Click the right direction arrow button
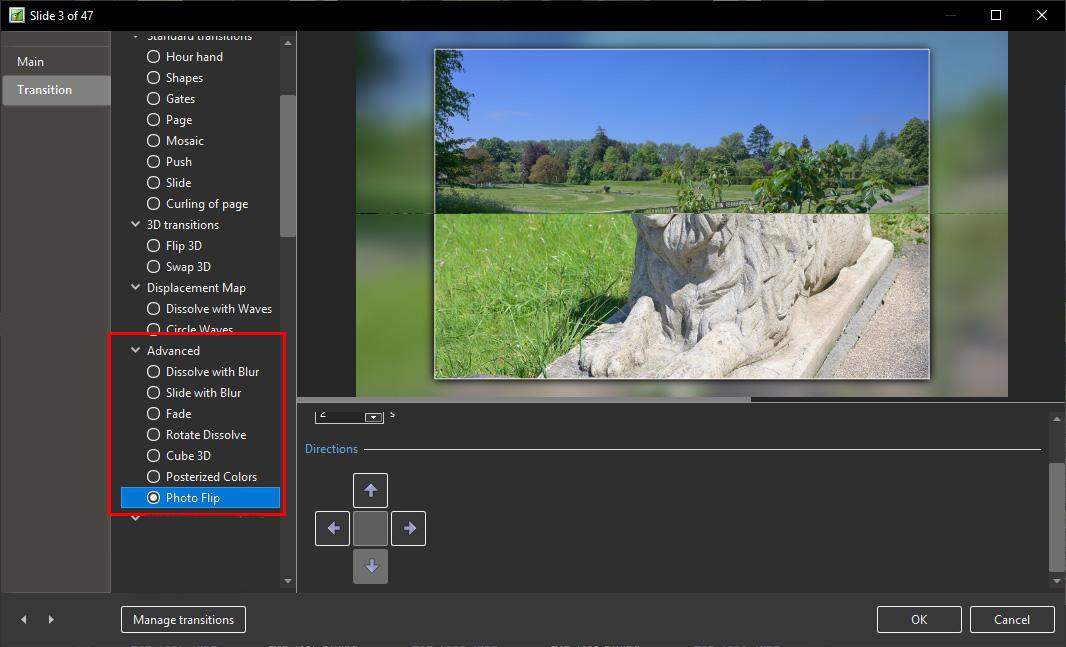The width and height of the screenshot is (1066, 647). click(x=408, y=528)
